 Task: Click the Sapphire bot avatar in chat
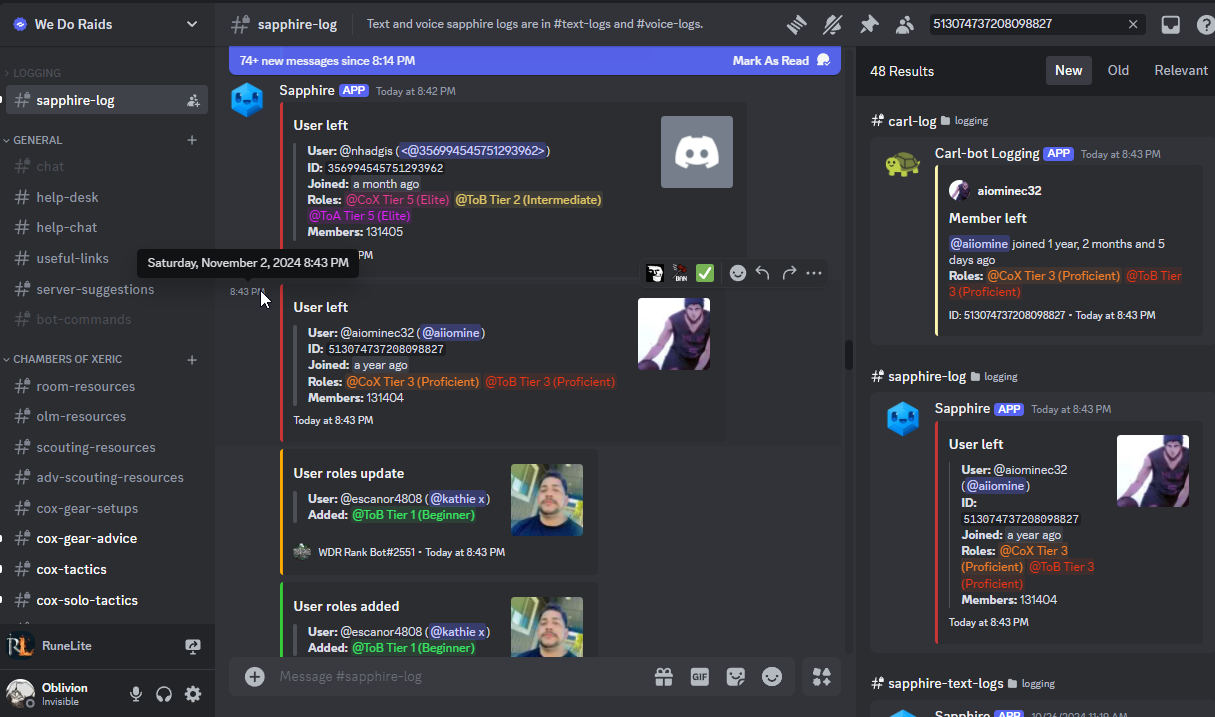coord(248,100)
